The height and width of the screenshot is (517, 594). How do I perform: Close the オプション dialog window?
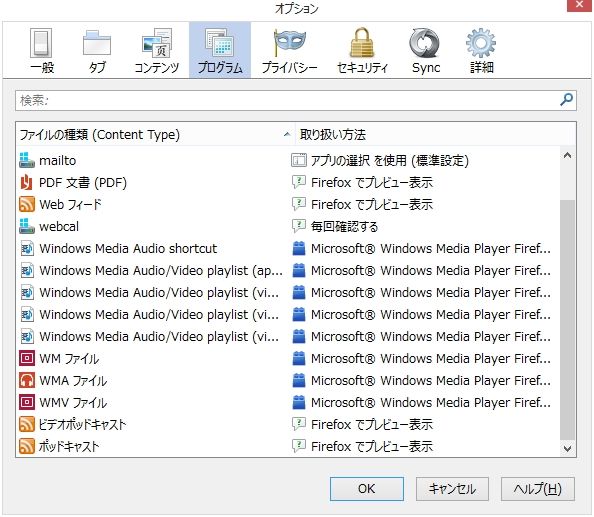579,5
